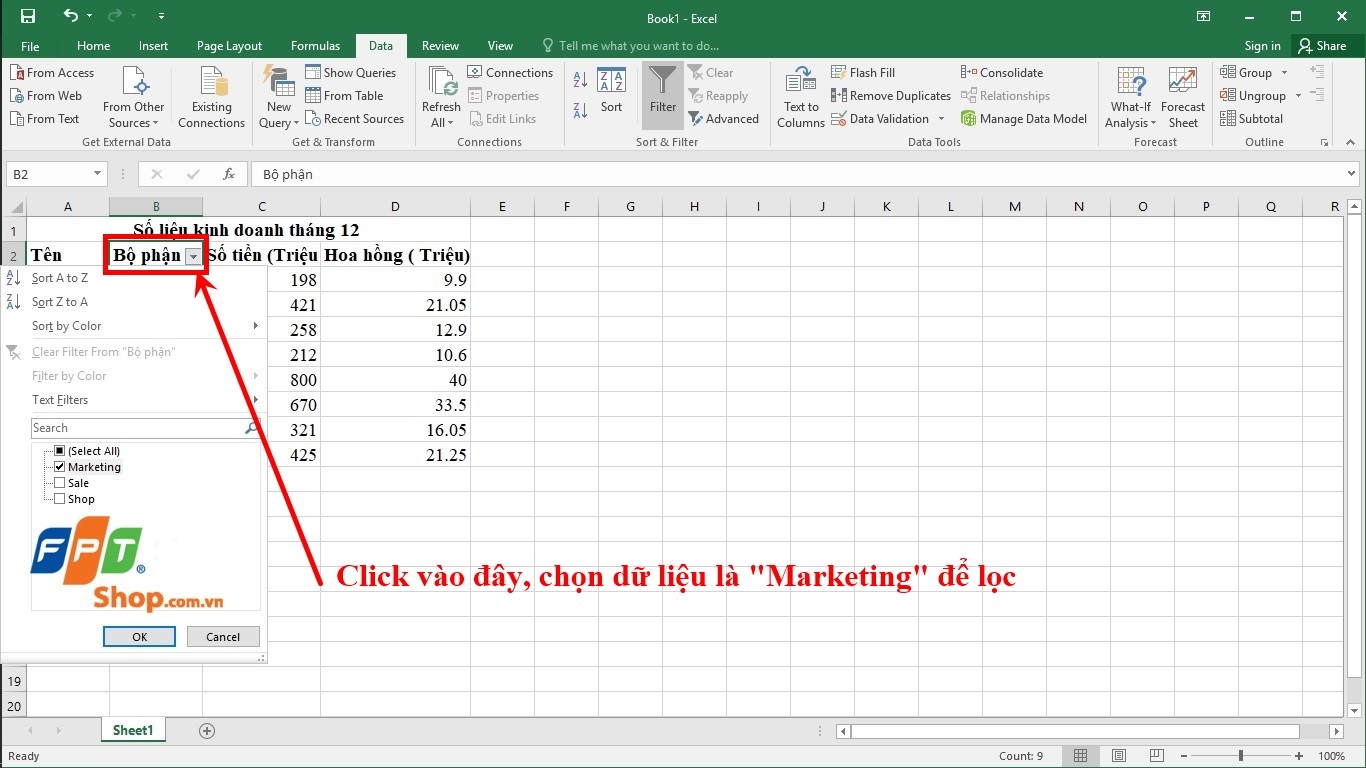Click Flash Fill

point(863,73)
